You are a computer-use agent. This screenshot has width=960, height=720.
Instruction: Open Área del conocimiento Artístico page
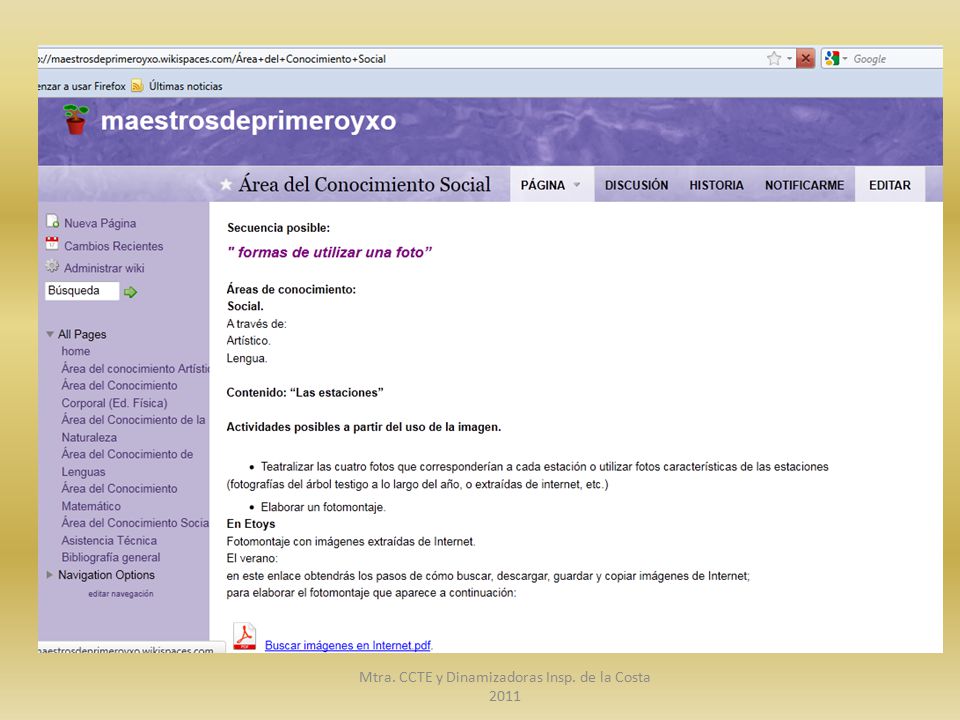click(x=135, y=369)
